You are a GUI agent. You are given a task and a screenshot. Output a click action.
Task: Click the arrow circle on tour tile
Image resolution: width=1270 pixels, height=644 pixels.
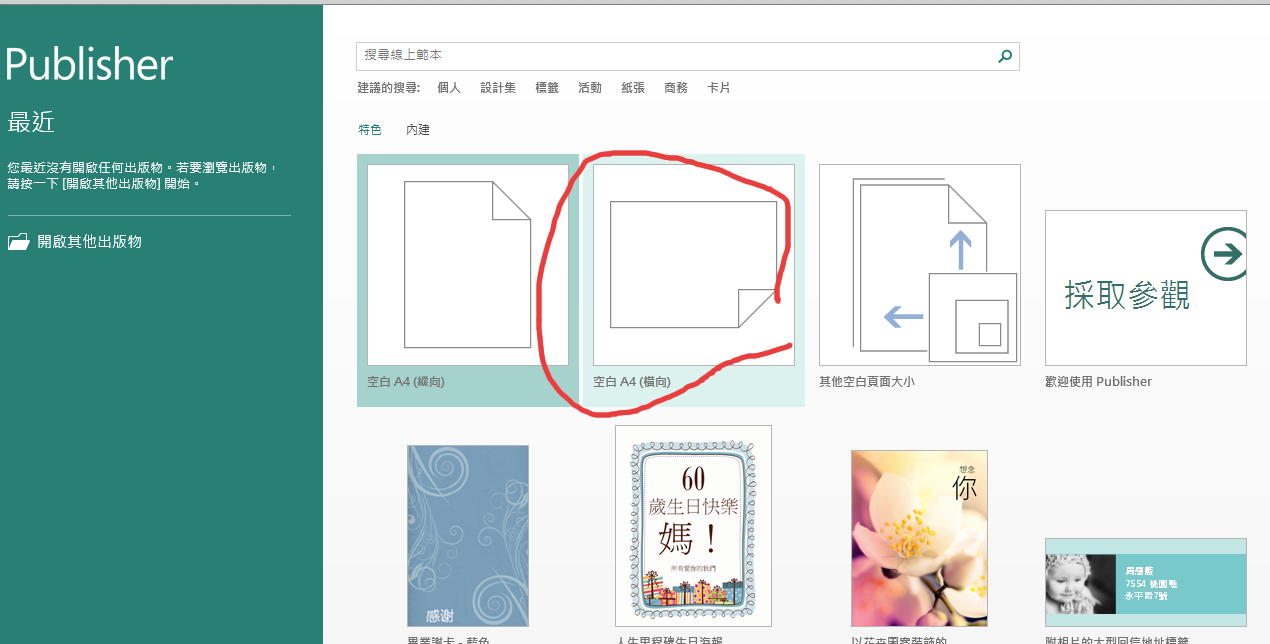[x=1224, y=254]
